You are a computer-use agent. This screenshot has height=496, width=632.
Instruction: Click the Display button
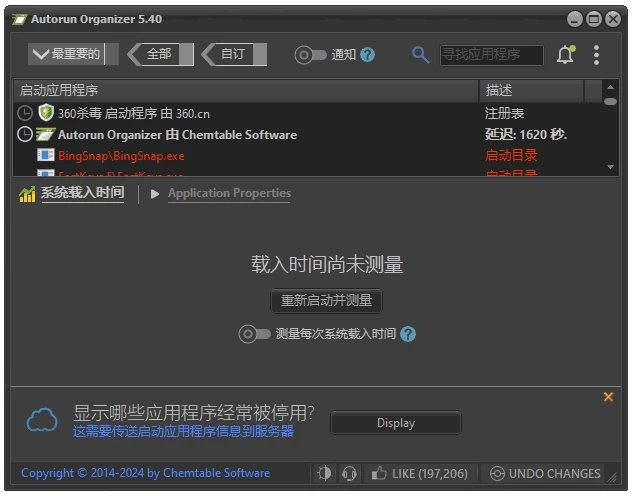tap(396, 423)
